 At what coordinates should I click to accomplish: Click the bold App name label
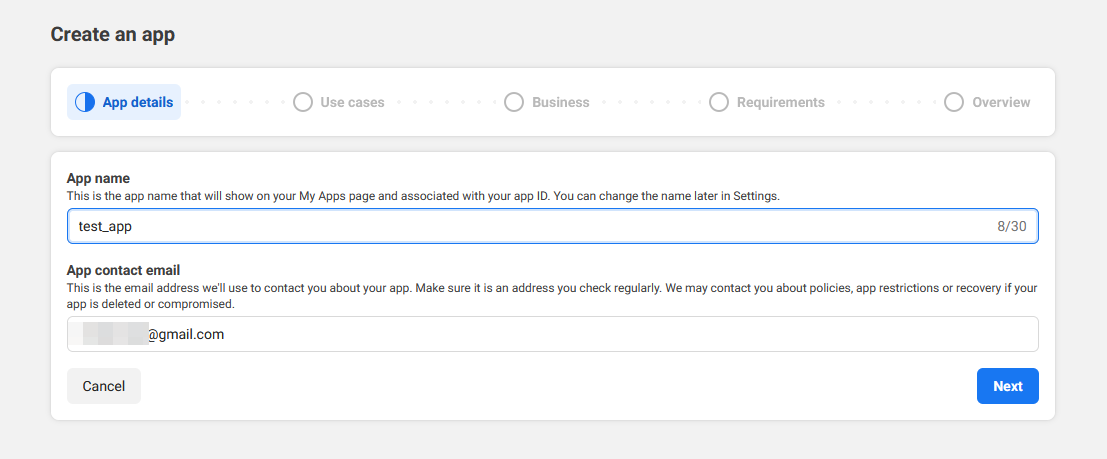98,179
